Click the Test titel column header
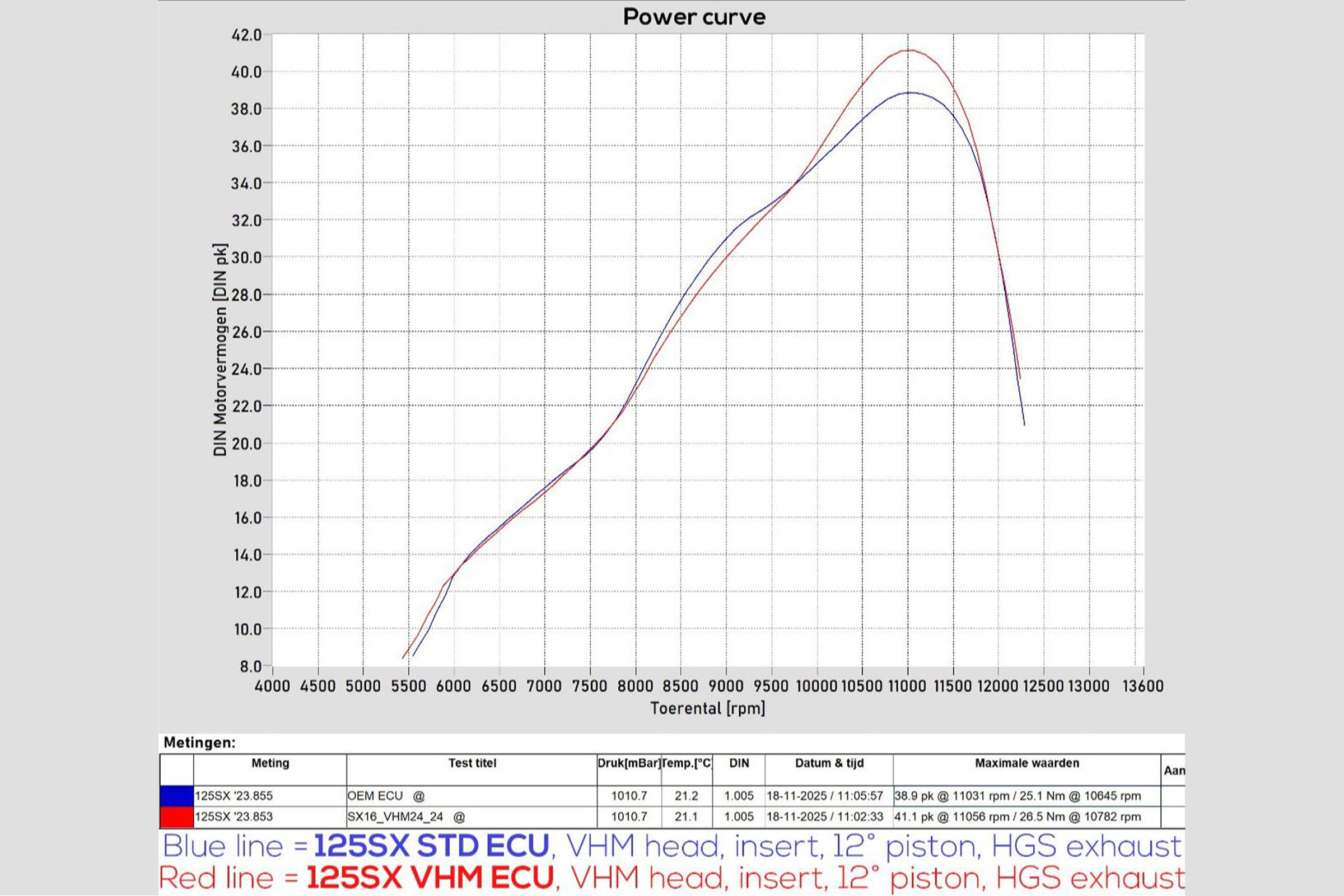This screenshot has width=1344, height=896. (472, 763)
